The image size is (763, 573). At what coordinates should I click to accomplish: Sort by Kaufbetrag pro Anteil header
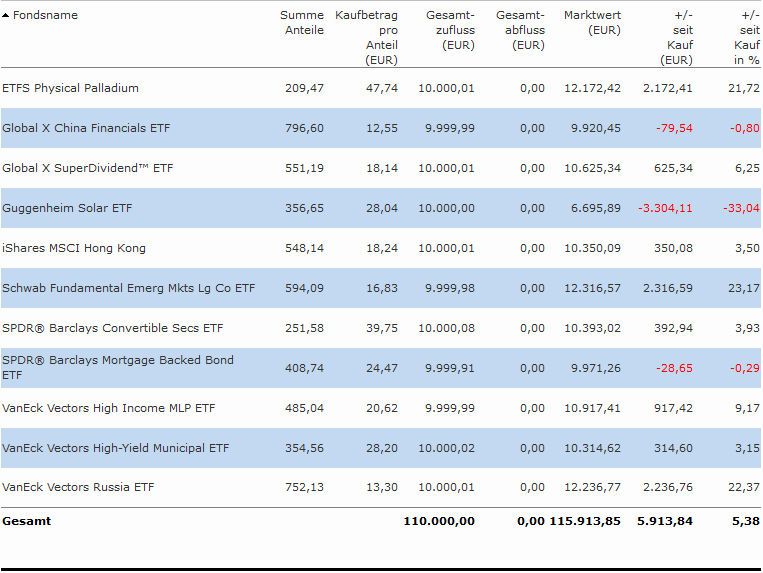click(366, 37)
